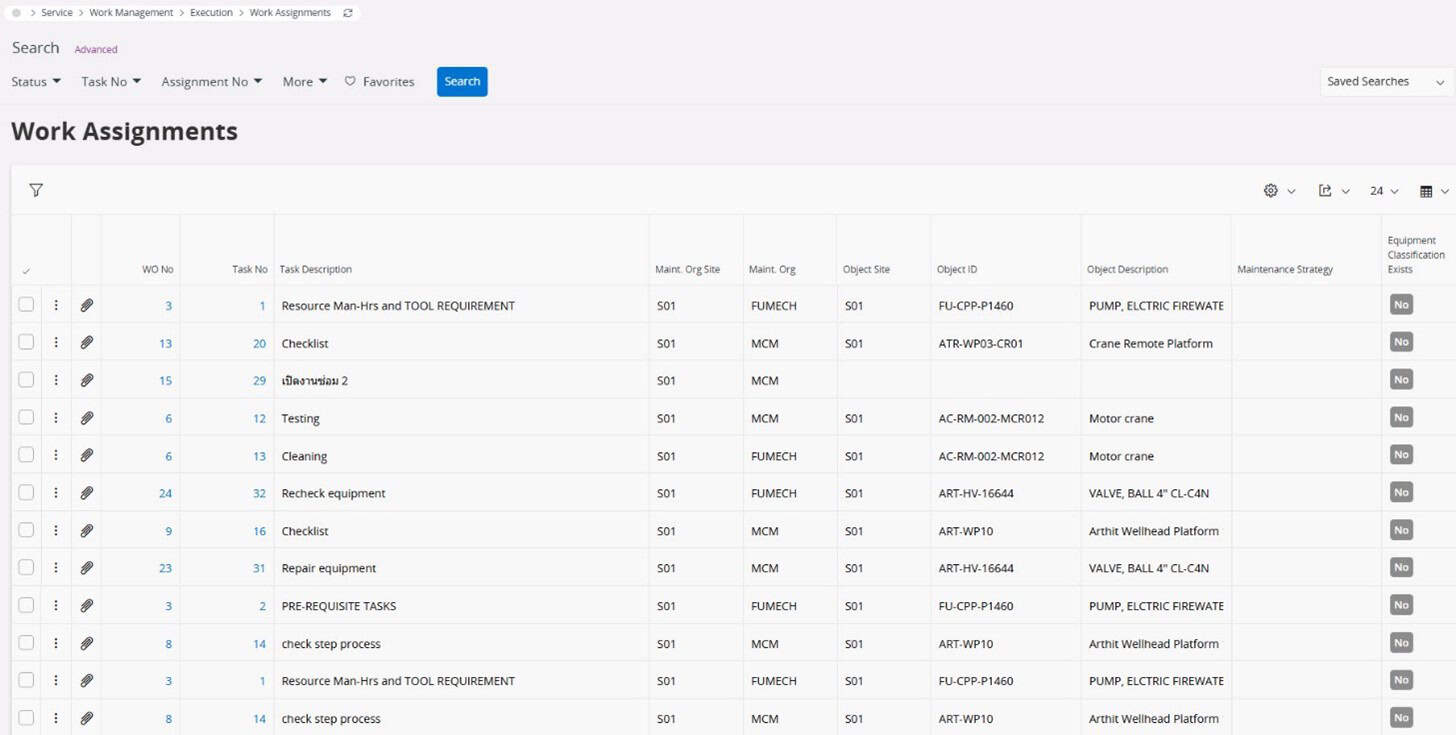1456x735 pixels.
Task: Click the export icon in table toolbar
Action: coord(1325,190)
